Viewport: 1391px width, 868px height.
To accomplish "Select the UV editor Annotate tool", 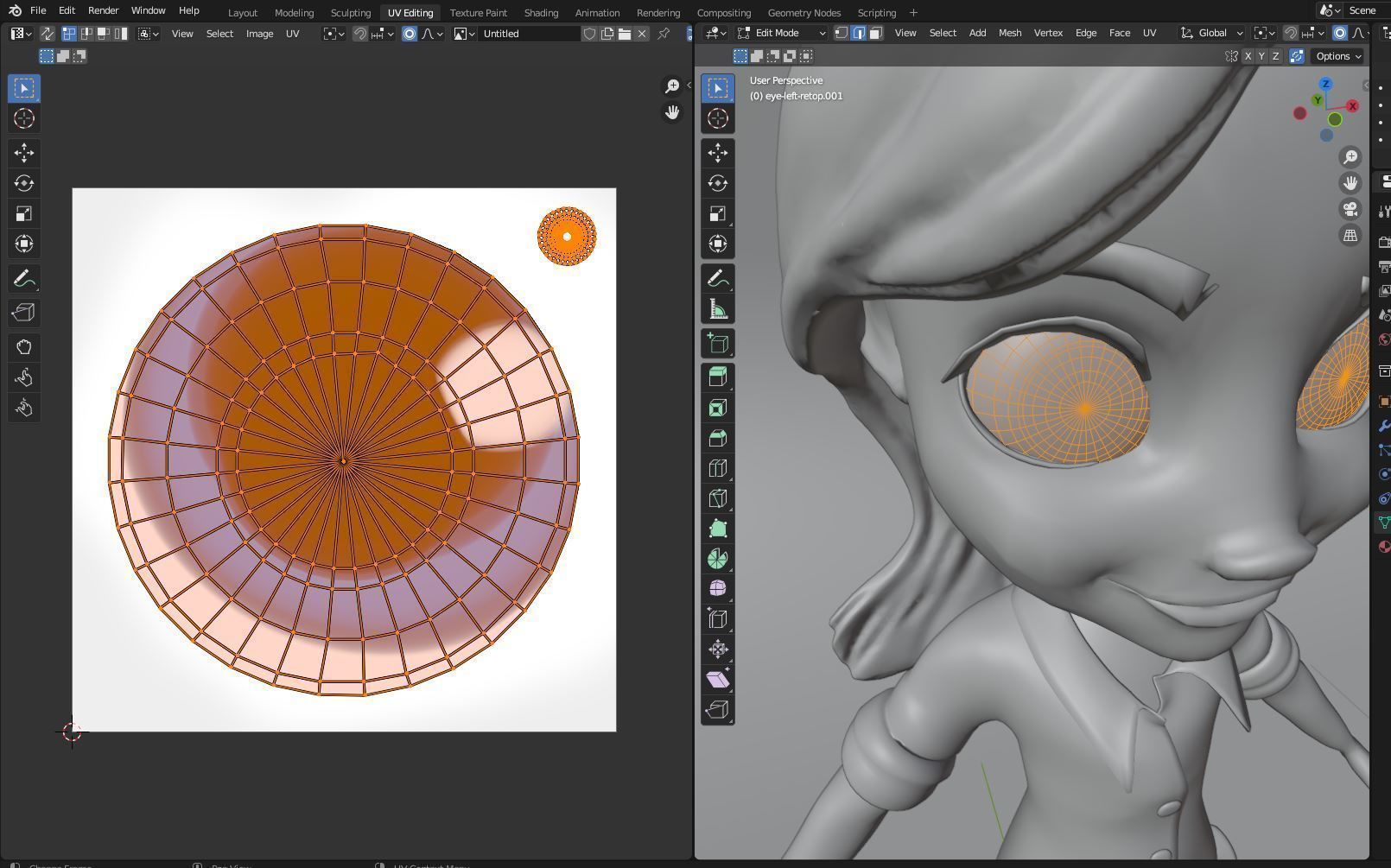I will pyautogui.click(x=24, y=278).
